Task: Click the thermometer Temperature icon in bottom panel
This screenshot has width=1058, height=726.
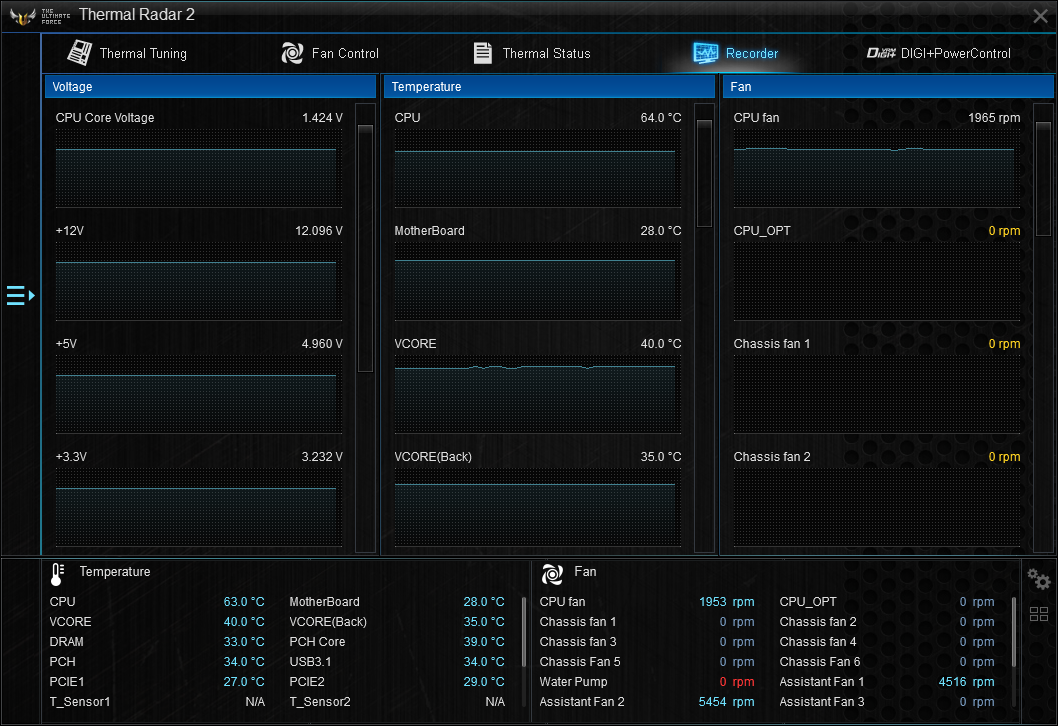Action: point(57,574)
